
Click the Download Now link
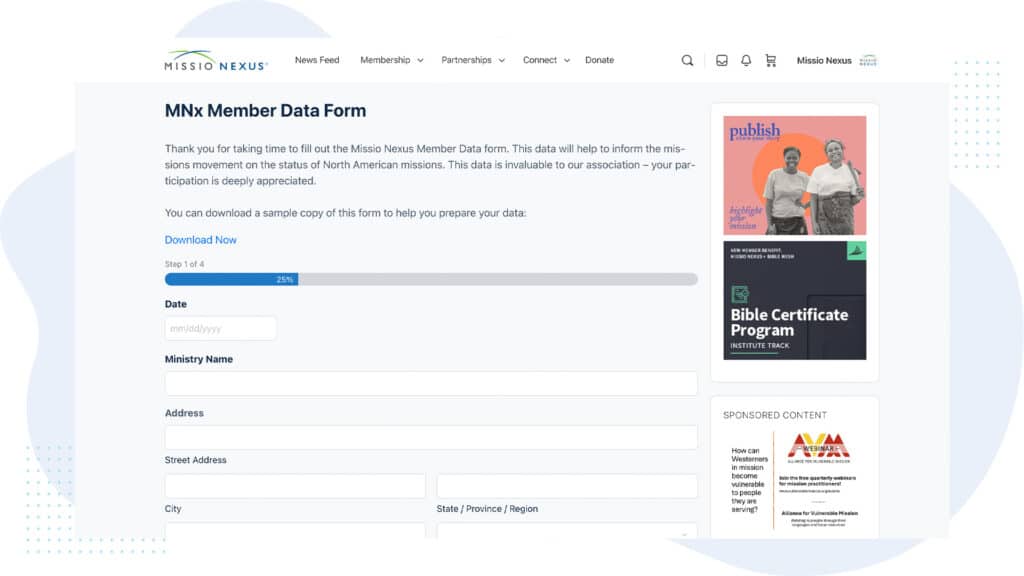[x=201, y=240]
